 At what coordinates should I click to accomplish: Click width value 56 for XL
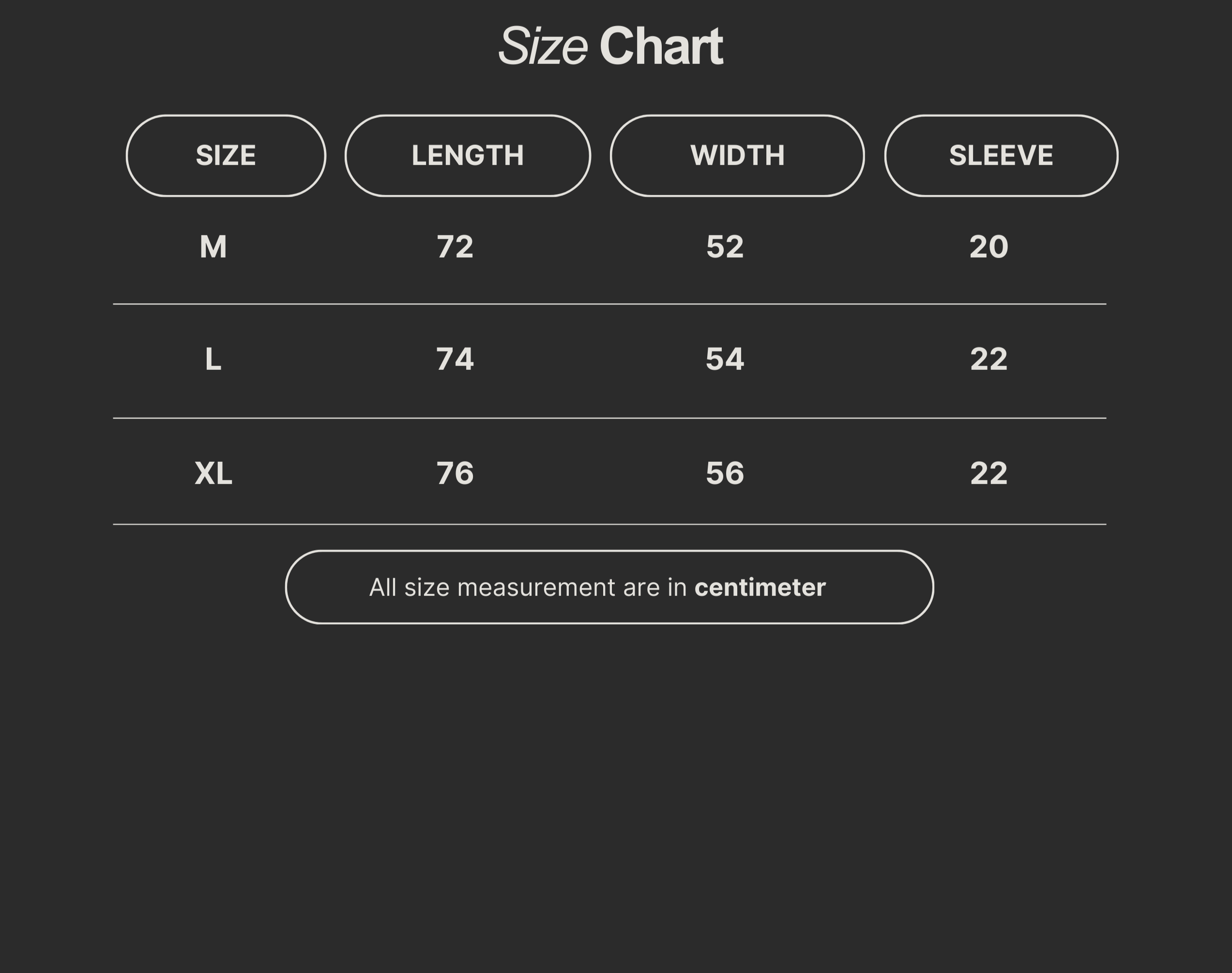tap(725, 473)
